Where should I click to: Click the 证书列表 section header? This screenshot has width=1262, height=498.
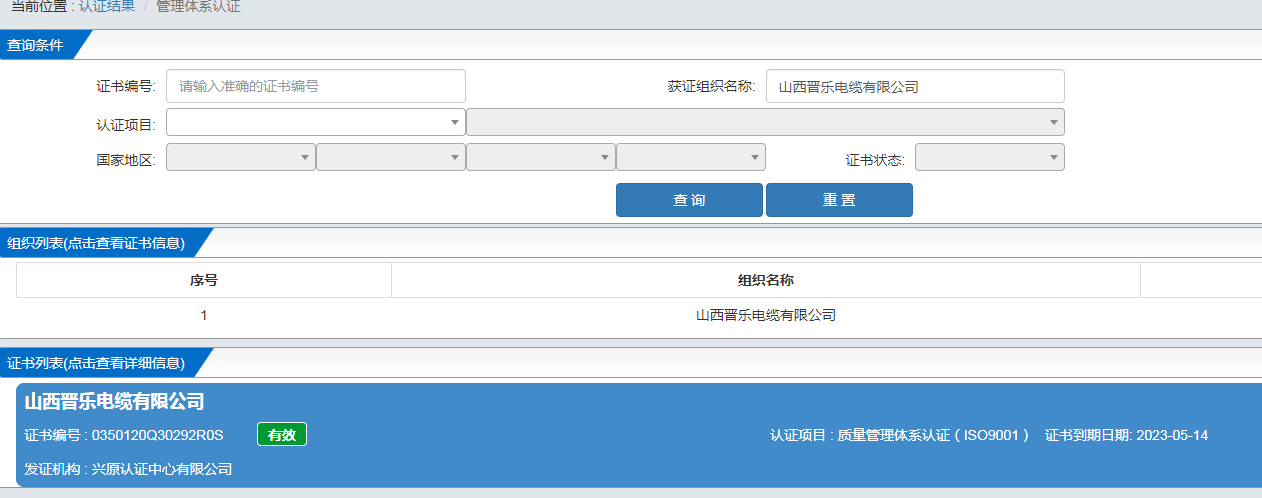coord(97,362)
